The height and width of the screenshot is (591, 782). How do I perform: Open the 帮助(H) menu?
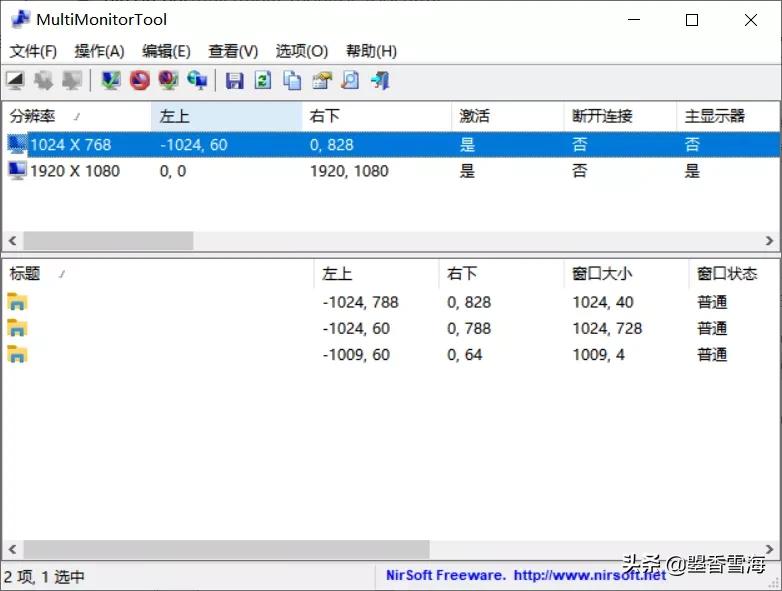pyautogui.click(x=372, y=51)
